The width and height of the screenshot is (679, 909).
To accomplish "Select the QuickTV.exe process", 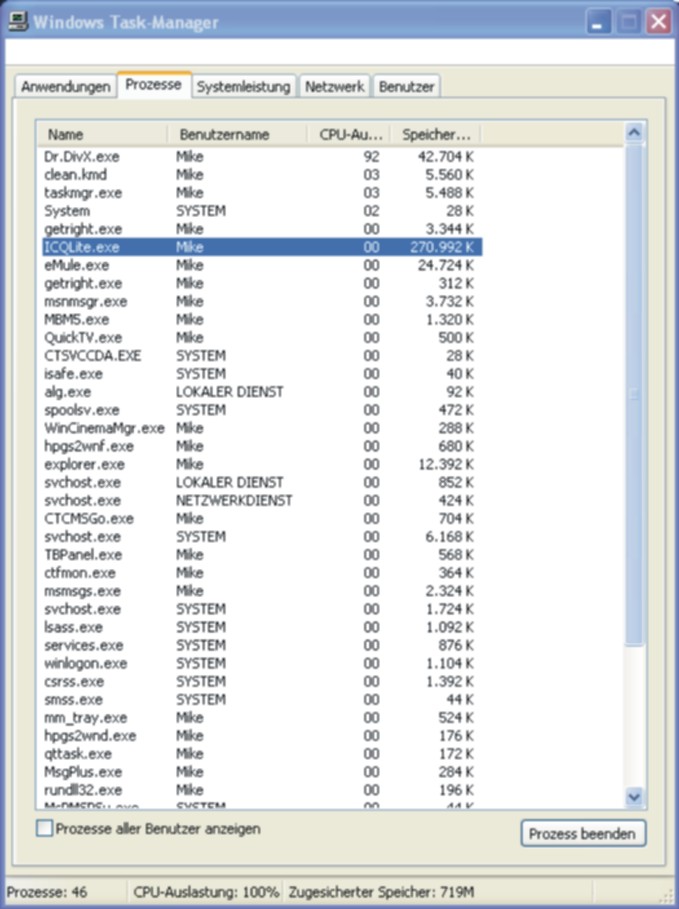I will click(x=262, y=337).
